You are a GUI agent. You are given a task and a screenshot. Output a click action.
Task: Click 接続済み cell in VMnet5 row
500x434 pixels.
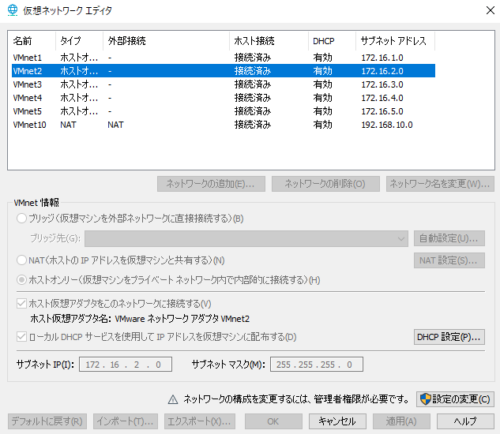click(x=253, y=111)
